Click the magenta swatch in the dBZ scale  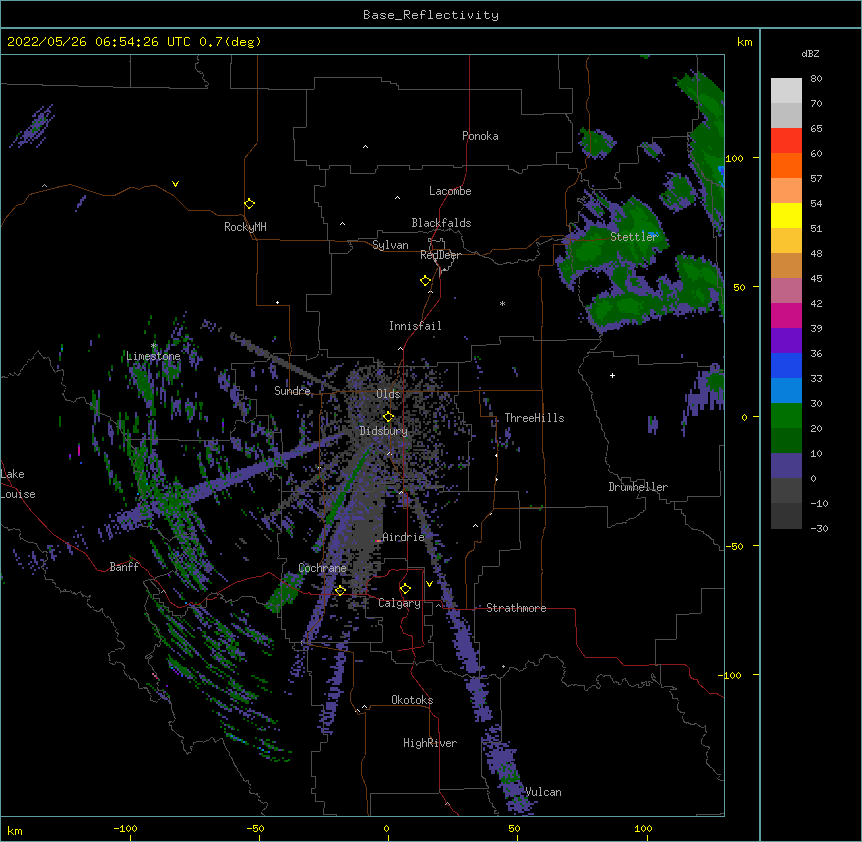[x=786, y=315]
